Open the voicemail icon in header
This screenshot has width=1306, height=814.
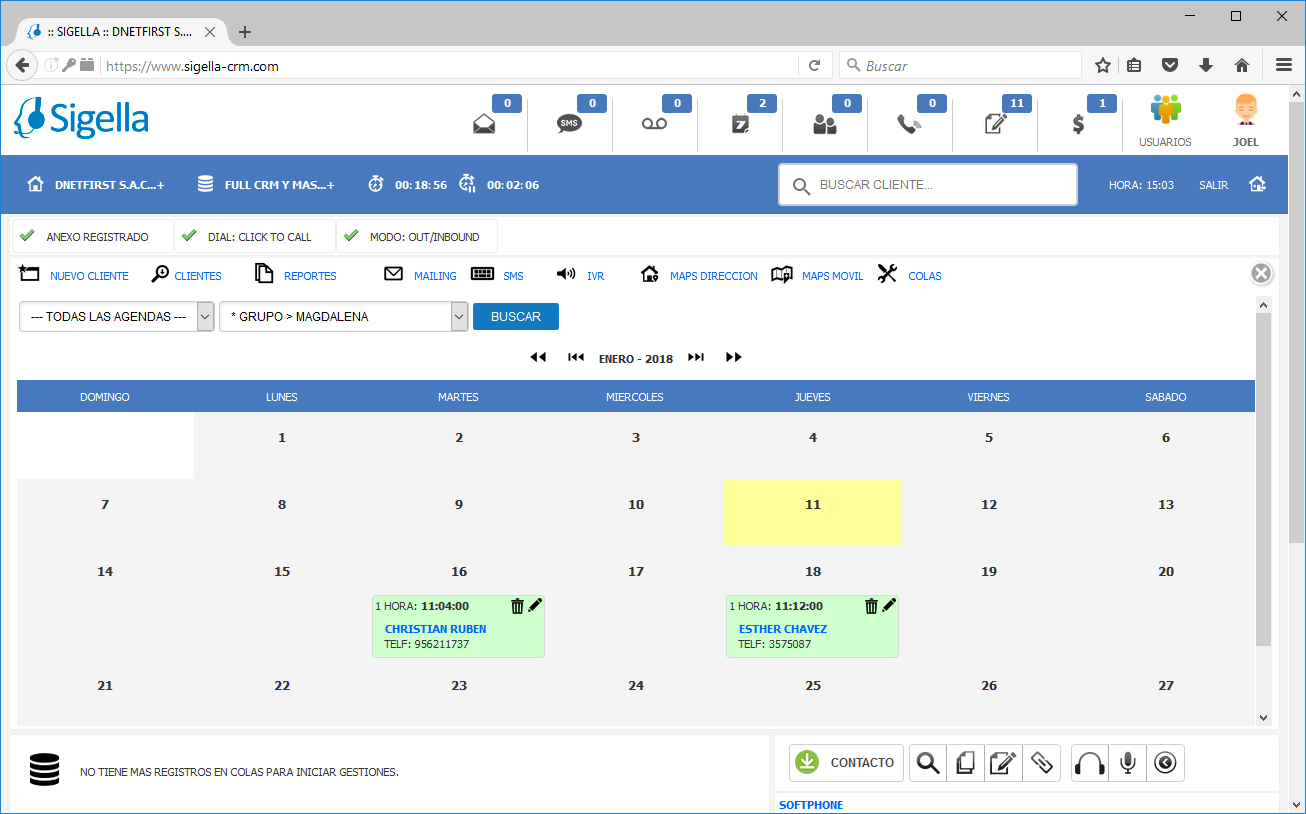click(654, 124)
